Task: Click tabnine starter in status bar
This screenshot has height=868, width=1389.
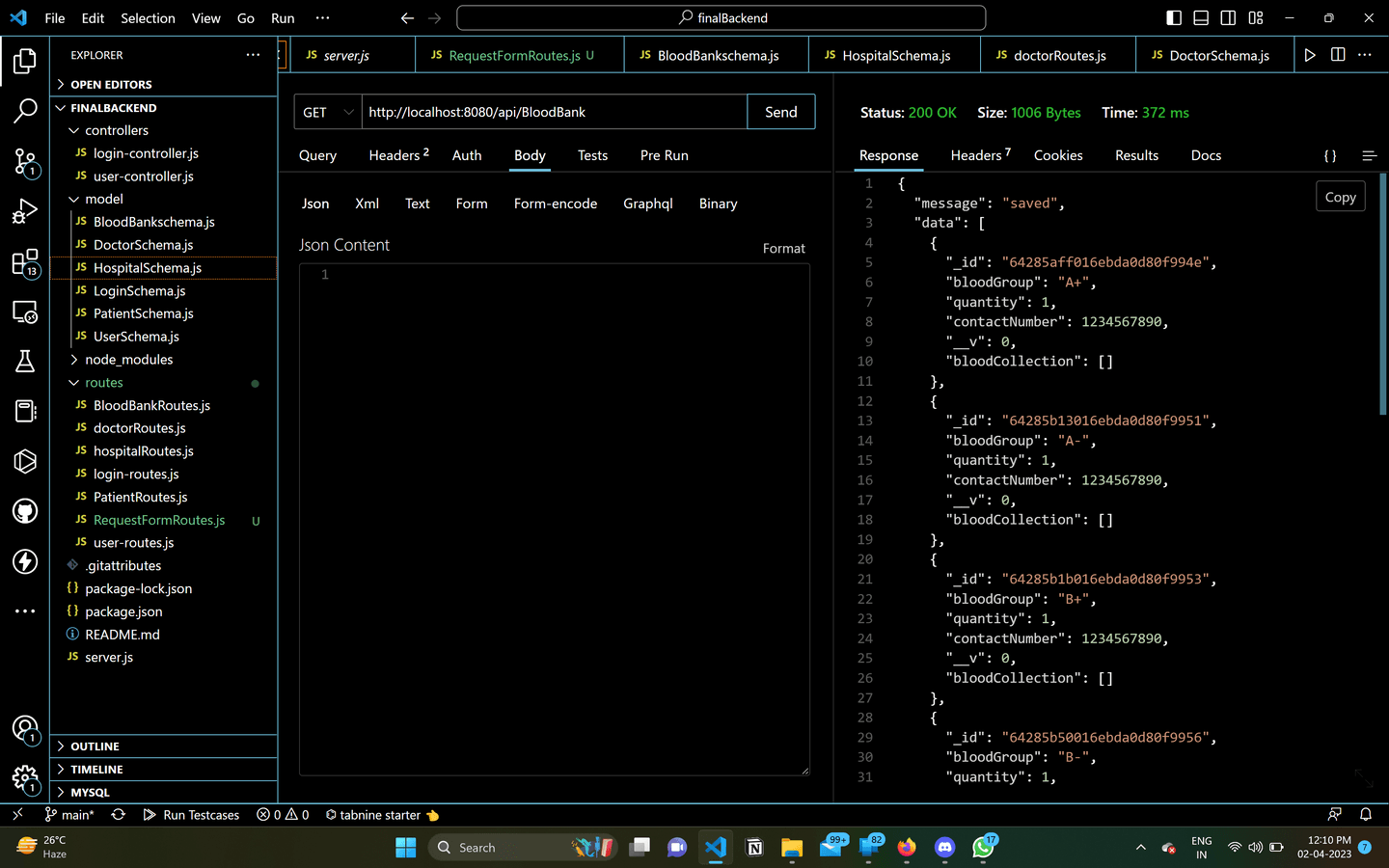Action: point(382,815)
